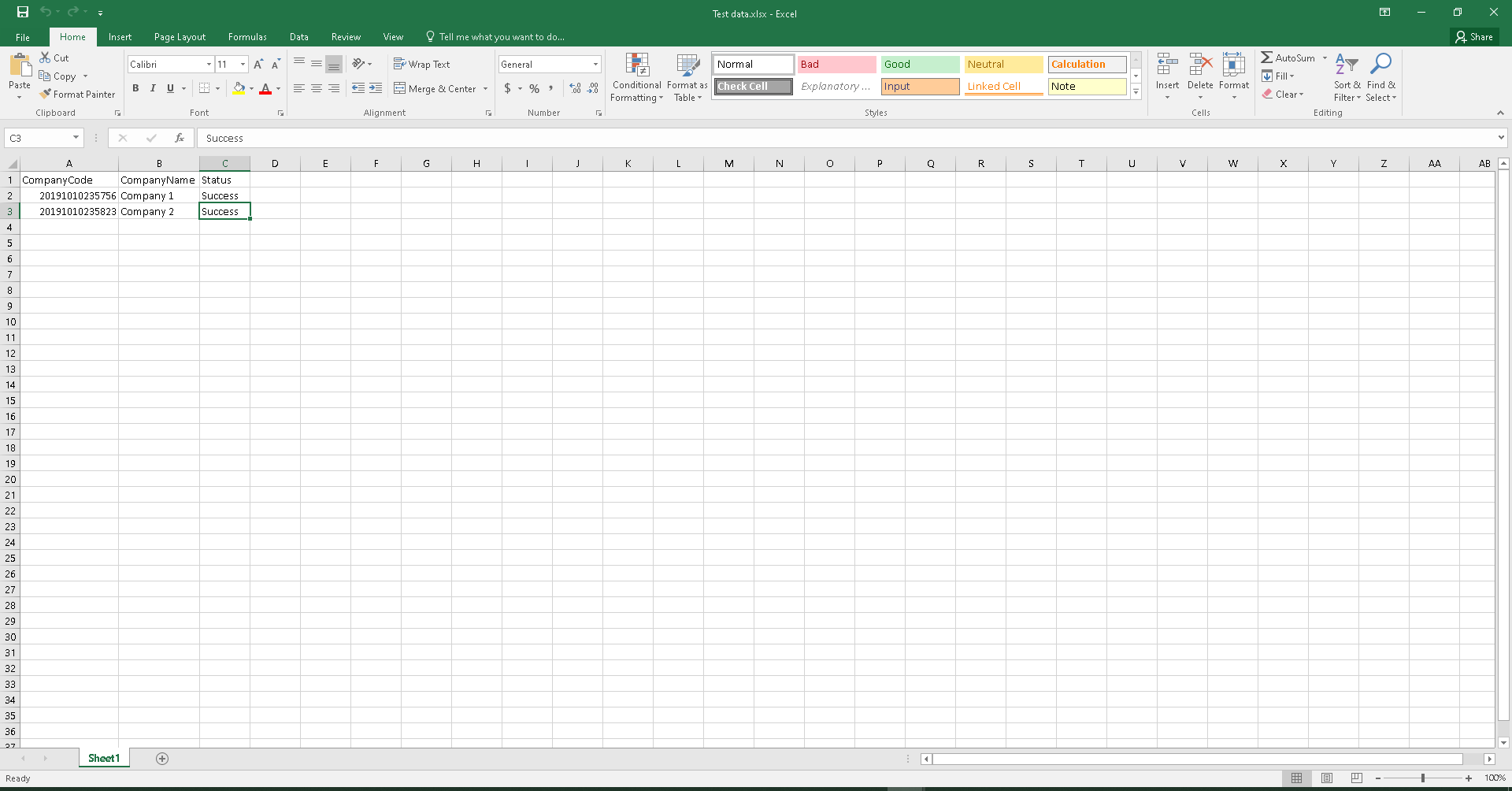Click the Conditional Formatting icon
Screen dimensions: 1512x791
[x=636, y=65]
